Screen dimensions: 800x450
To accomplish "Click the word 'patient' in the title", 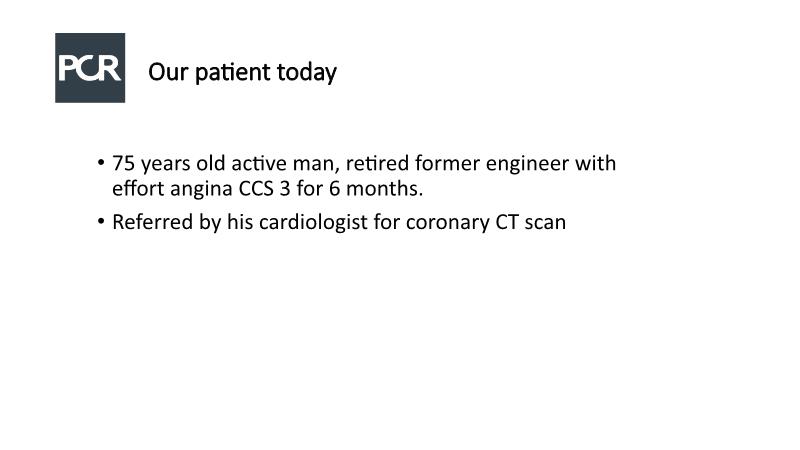I will pyautogui.click(x=234, y=73).
